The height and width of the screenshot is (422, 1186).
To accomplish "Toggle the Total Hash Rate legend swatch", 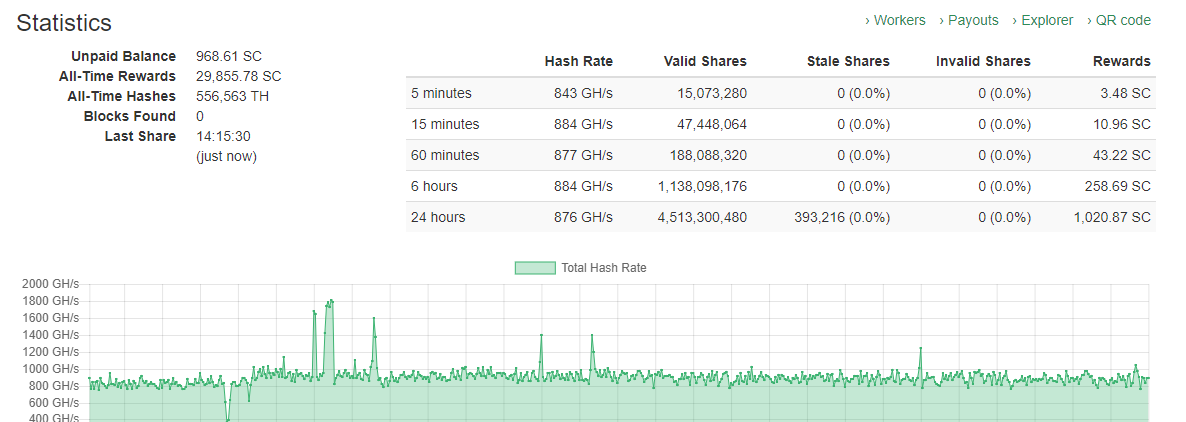I will coord(534,268).
